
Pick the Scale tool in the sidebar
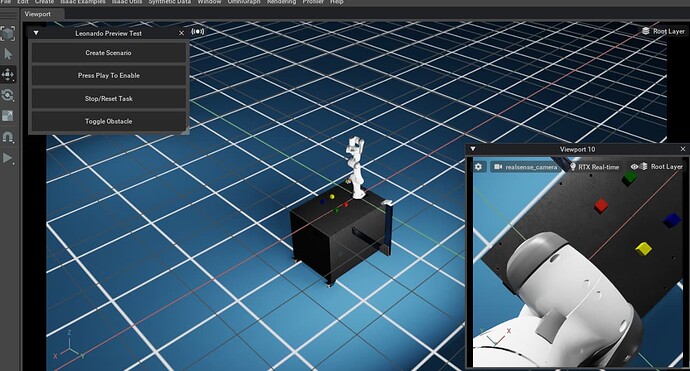[8, 116]
